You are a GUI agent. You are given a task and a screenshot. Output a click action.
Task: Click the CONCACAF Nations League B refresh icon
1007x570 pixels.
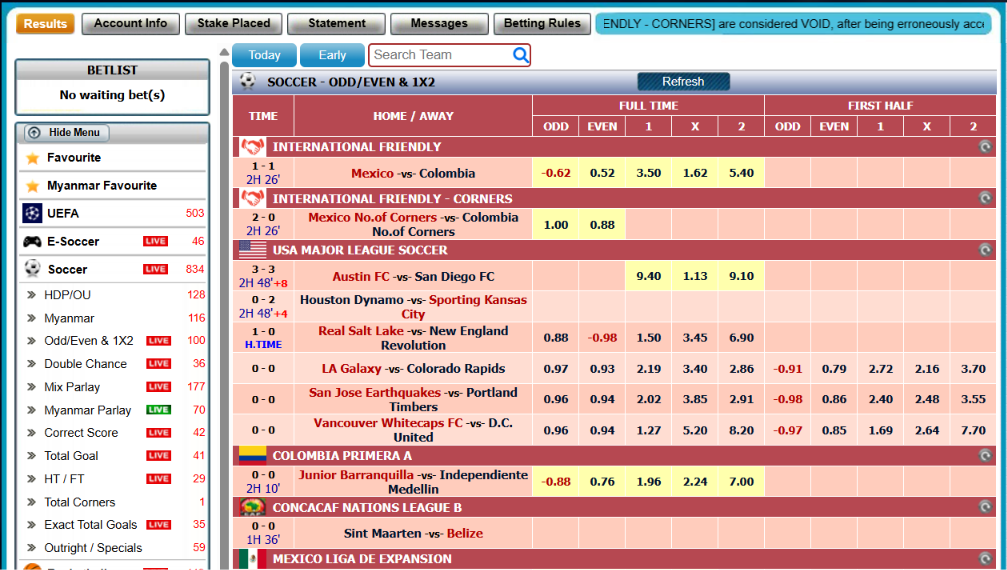985,507
